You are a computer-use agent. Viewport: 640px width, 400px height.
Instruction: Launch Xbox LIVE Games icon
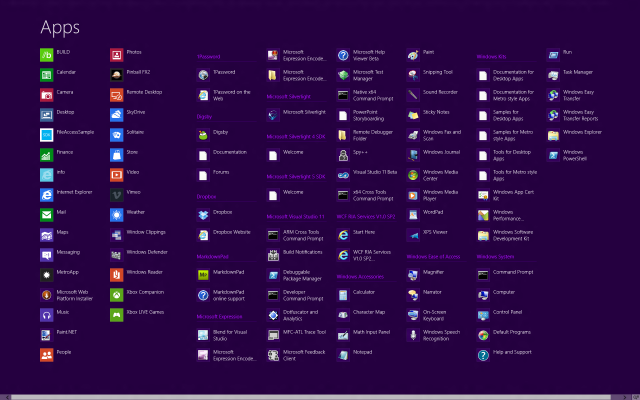point(117,315)
